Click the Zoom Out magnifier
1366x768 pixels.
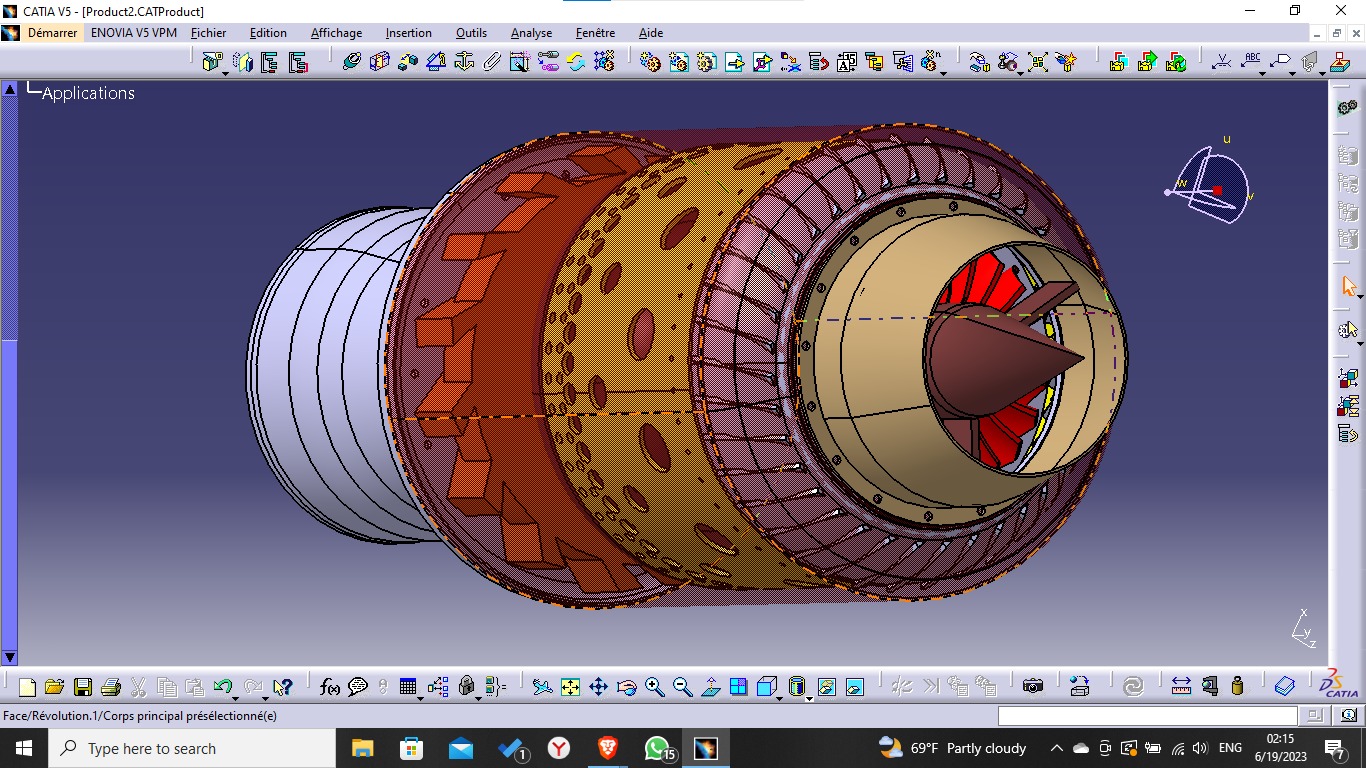pyautogui.click(x=682, y=687)
